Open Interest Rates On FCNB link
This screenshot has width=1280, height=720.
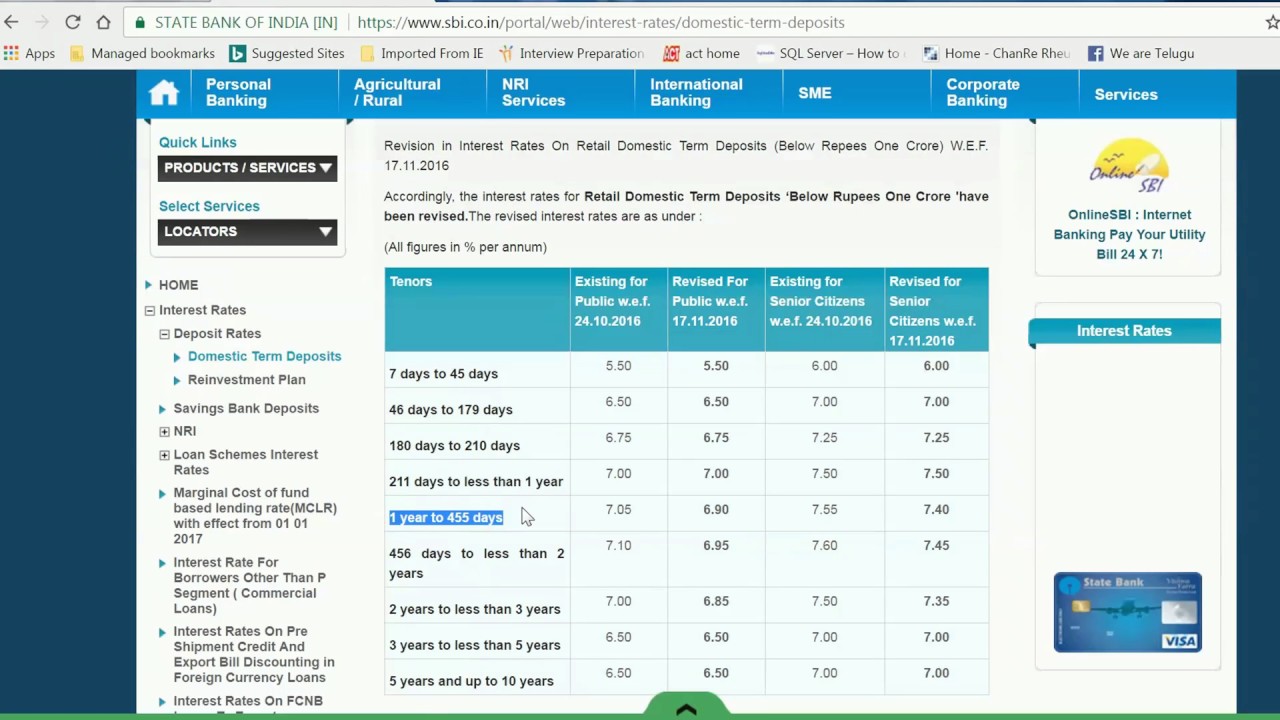point(248,701)
